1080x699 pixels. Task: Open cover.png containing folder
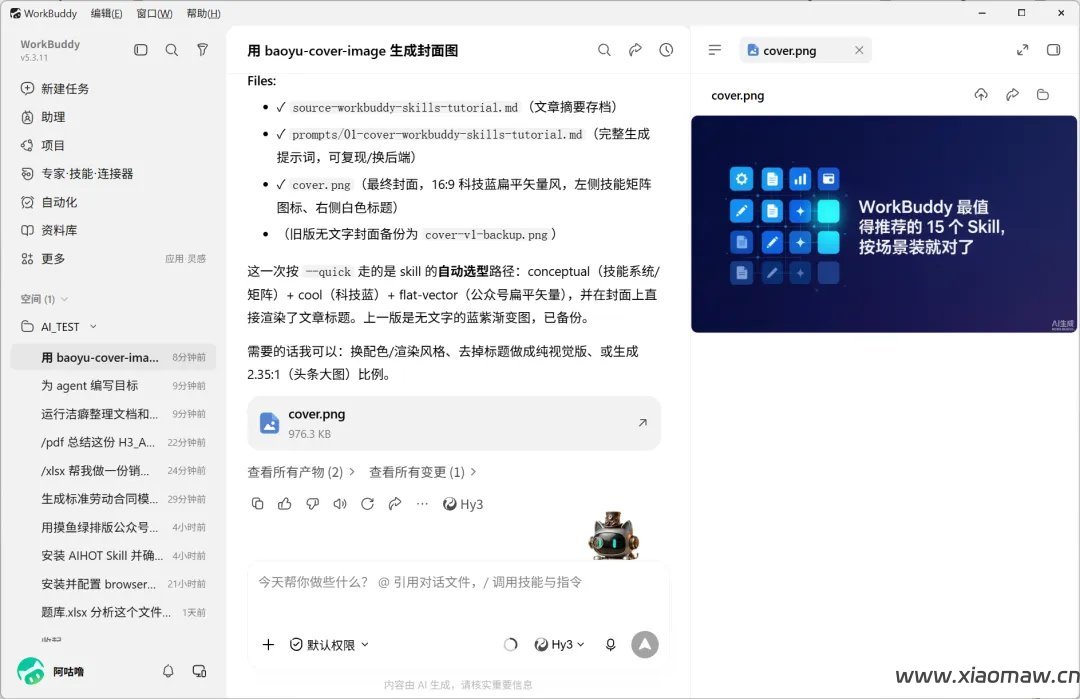pyautogui.click(x=1043, y=94)
